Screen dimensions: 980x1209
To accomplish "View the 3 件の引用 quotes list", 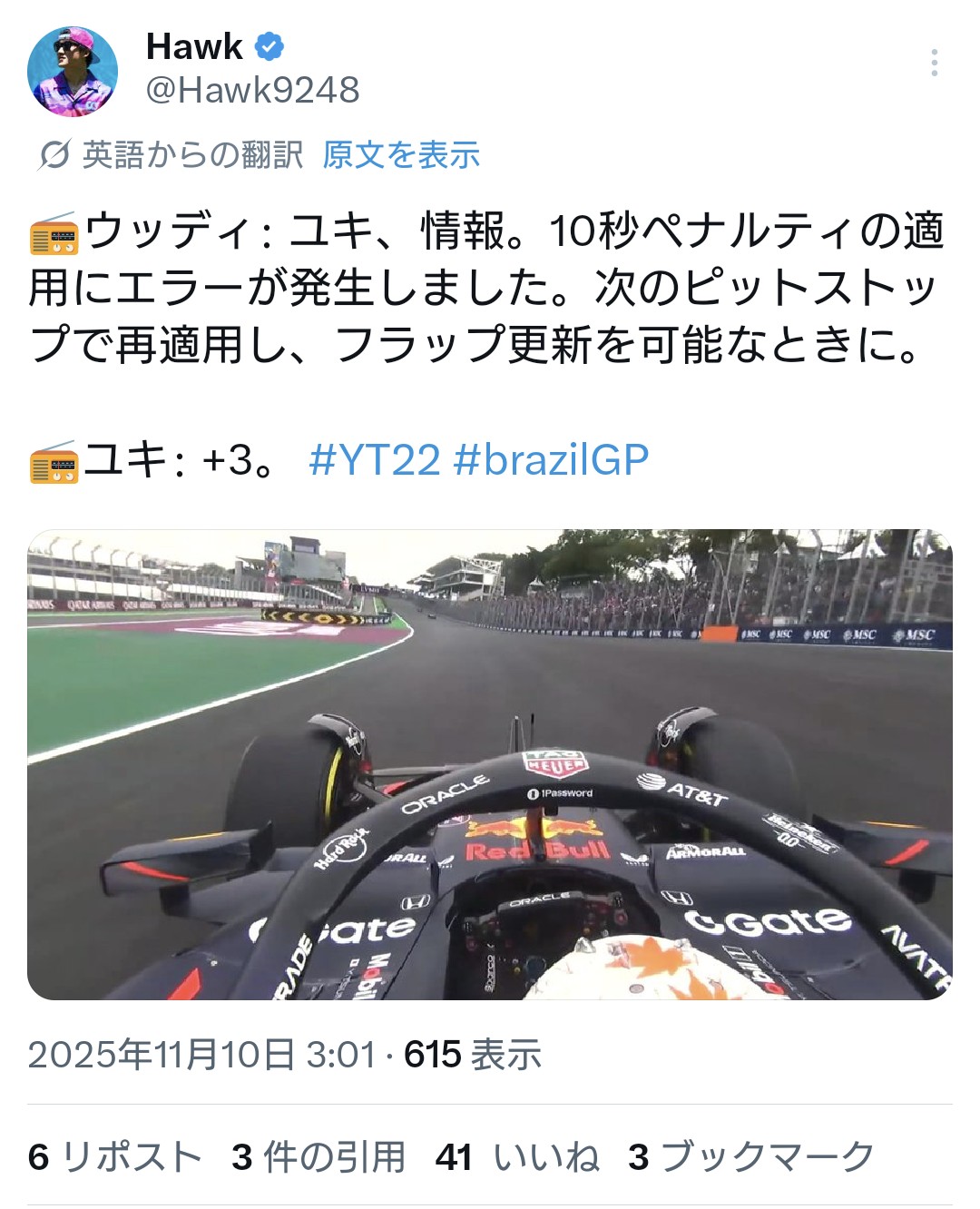I will click(x=318, y=1157).
